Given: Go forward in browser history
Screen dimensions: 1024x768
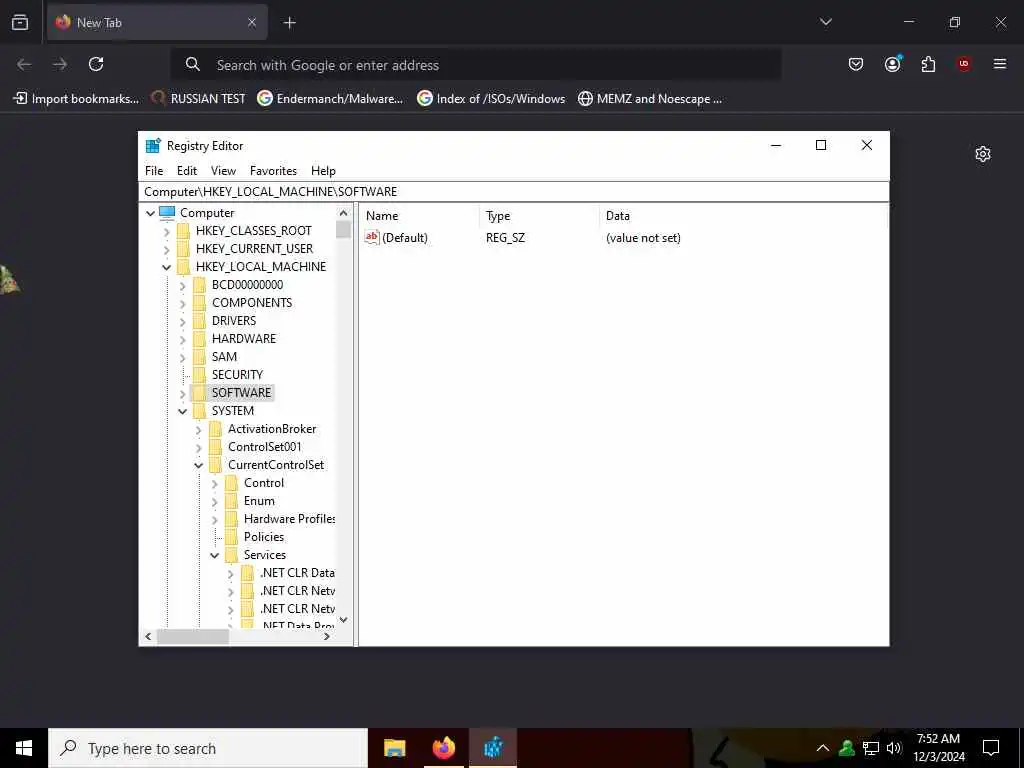Looking at the screenshot, I should (60, 64).
